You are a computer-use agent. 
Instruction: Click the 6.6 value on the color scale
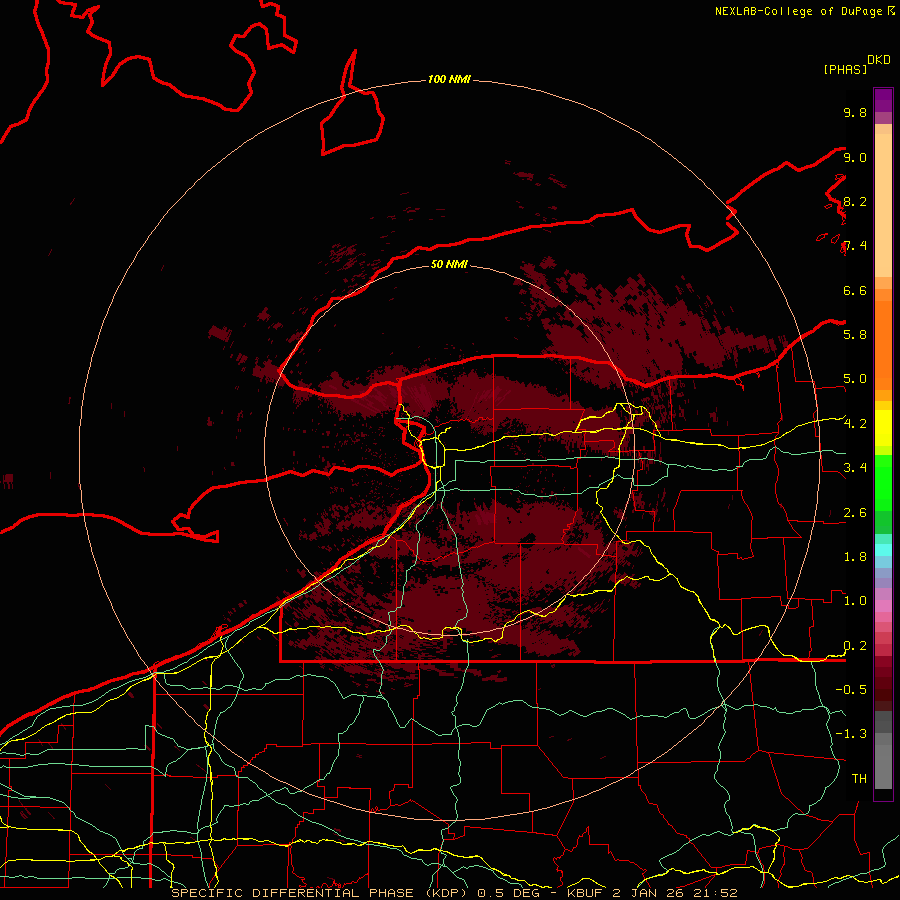click(x=855, y=290)
